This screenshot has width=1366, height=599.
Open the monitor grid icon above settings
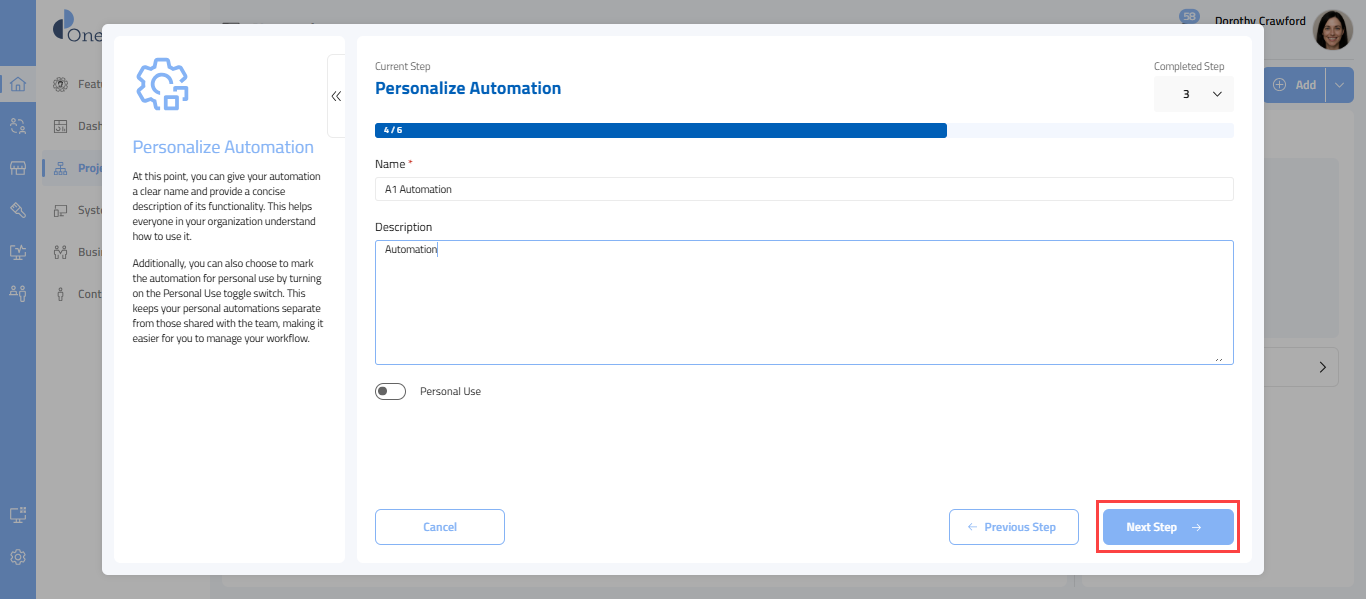point(18,515)
